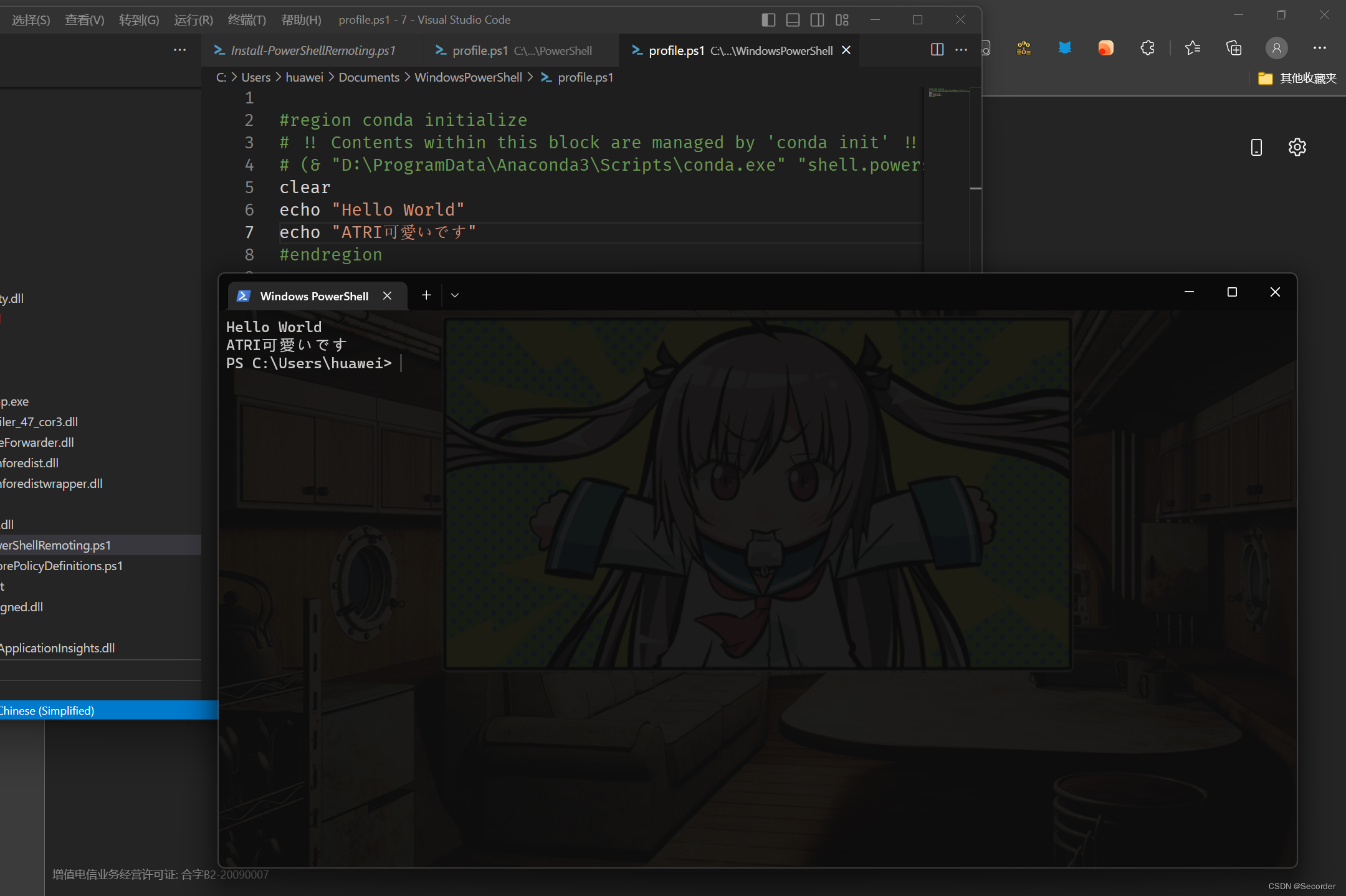This screenshot has height=896, width=1346.
Task: Click Documents breadcrumb segment
Action: 369,77
